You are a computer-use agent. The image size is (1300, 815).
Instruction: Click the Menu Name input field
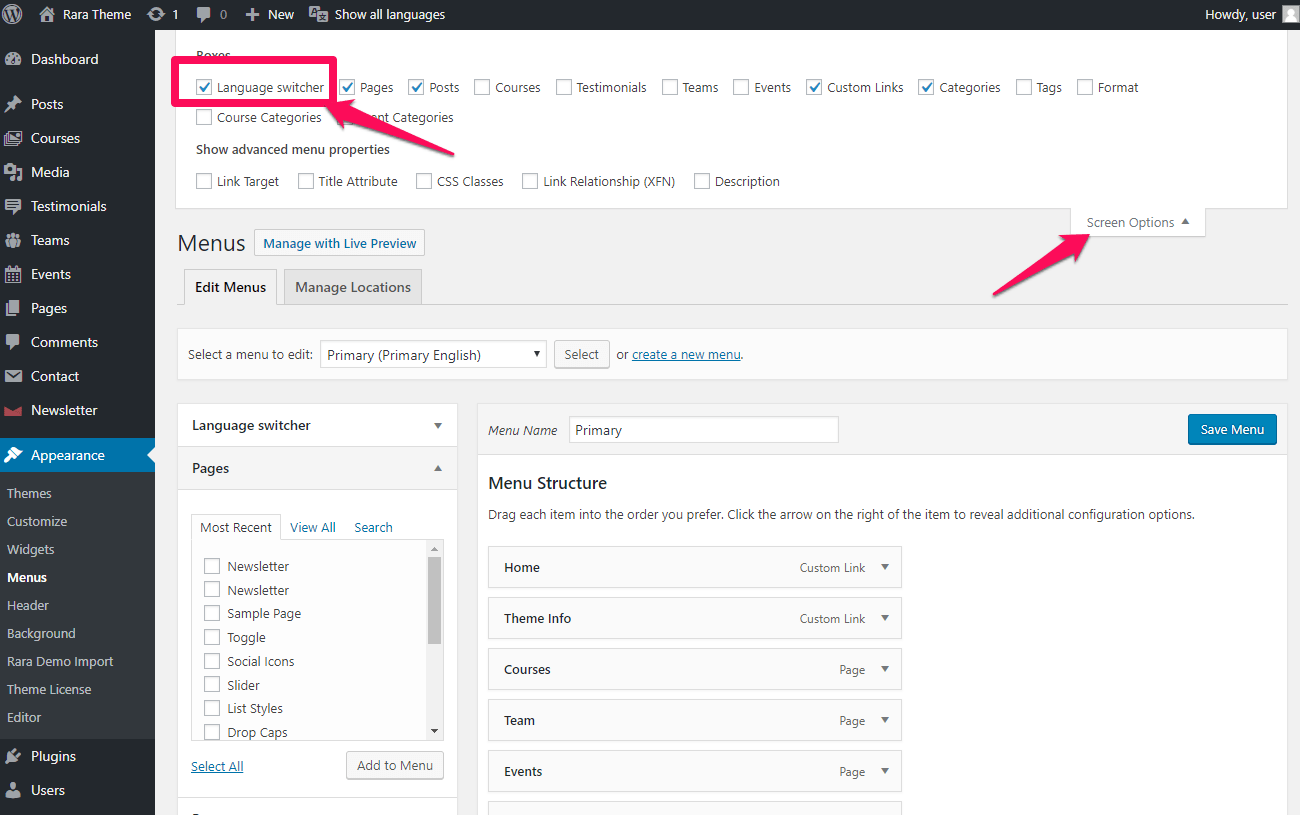tap(703, 430)
